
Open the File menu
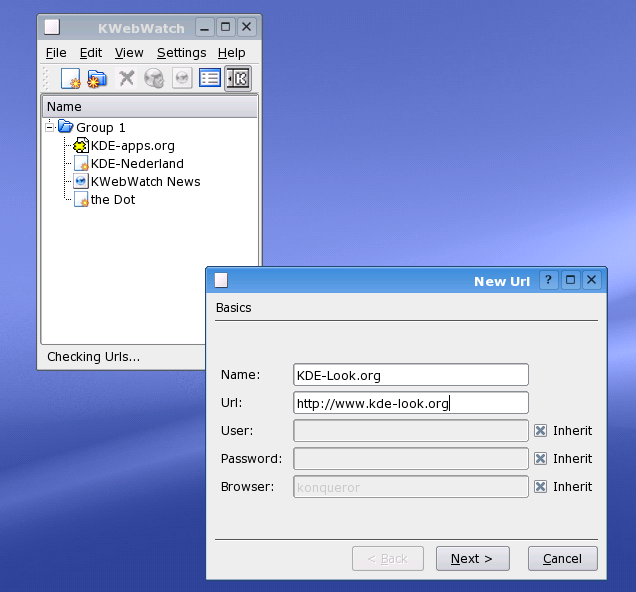[x=56, y=53]
